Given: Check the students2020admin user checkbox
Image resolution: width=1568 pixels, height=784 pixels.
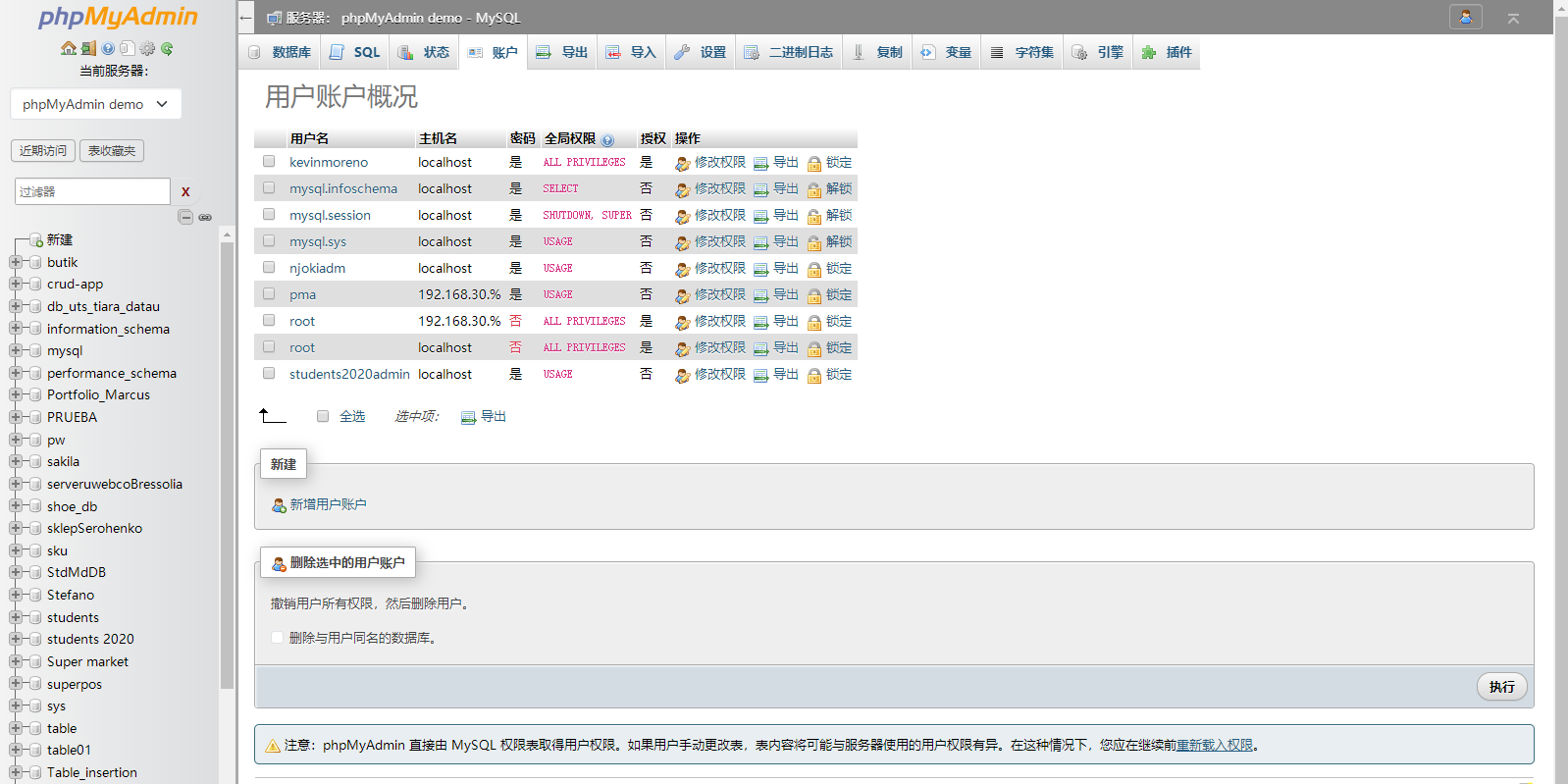Looking at the screenshot, I should (x=269, y=373).
